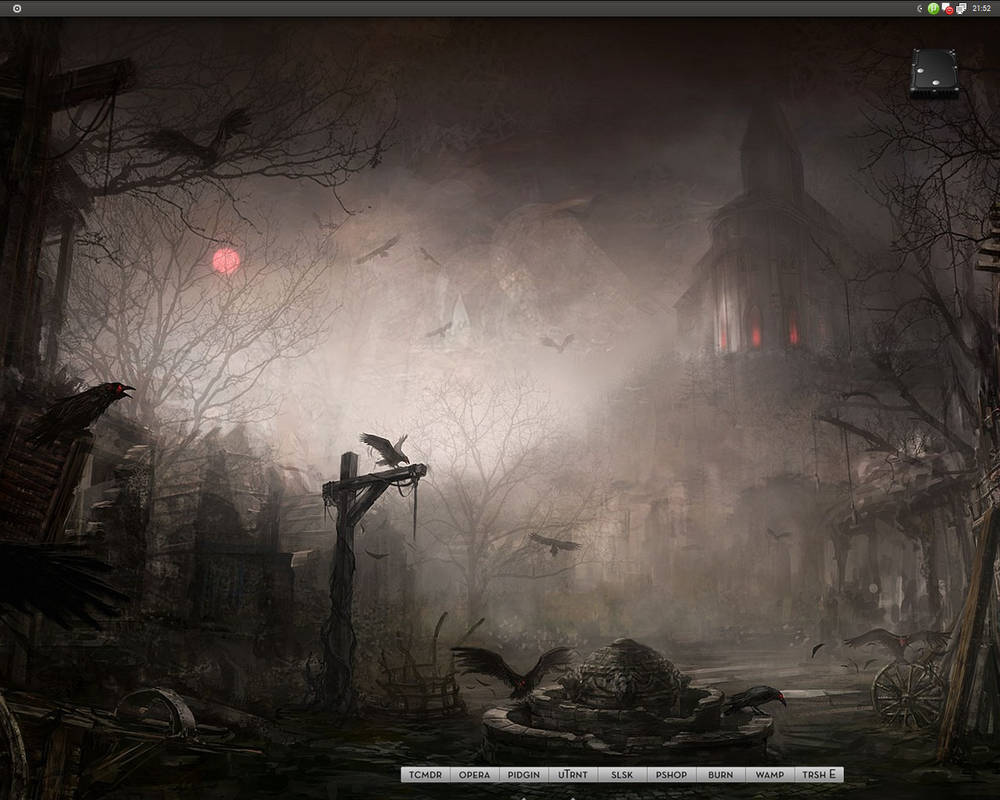Open the start orb in top bar

[x=17, y=8]
